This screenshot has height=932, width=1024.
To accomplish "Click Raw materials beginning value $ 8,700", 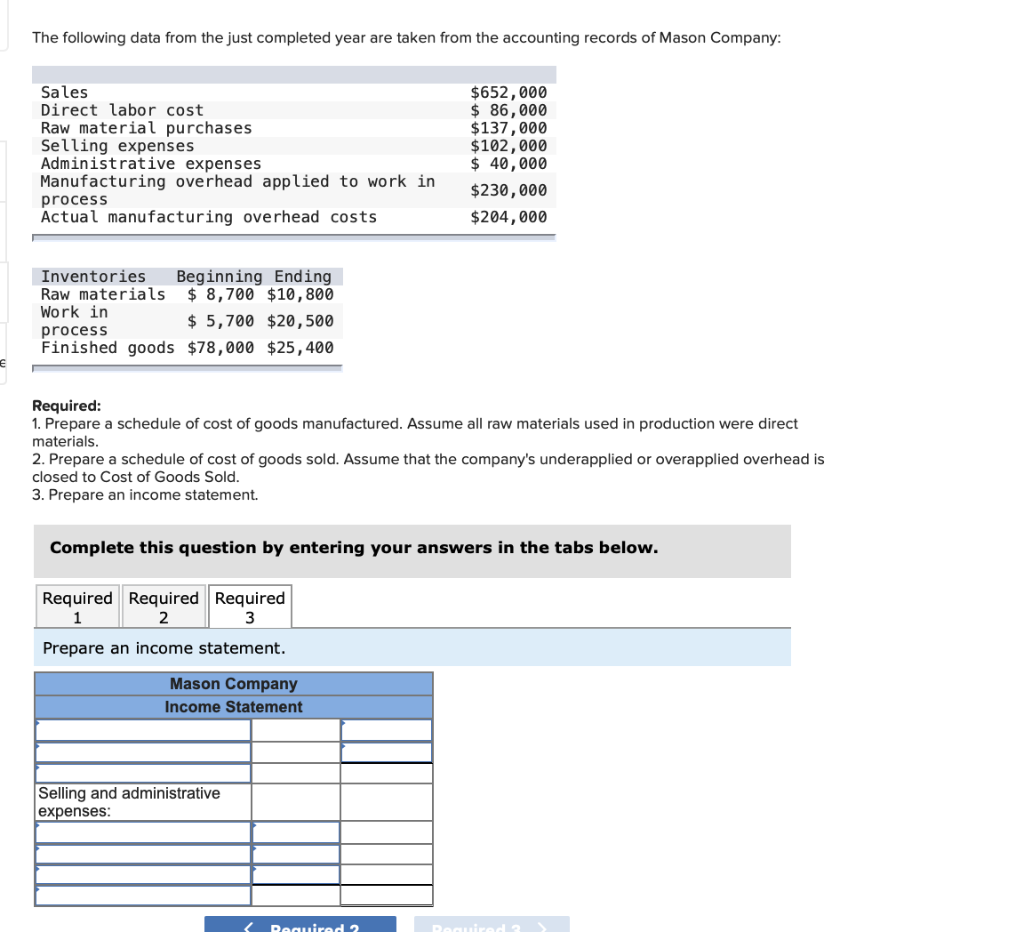I will coord(221,295).
